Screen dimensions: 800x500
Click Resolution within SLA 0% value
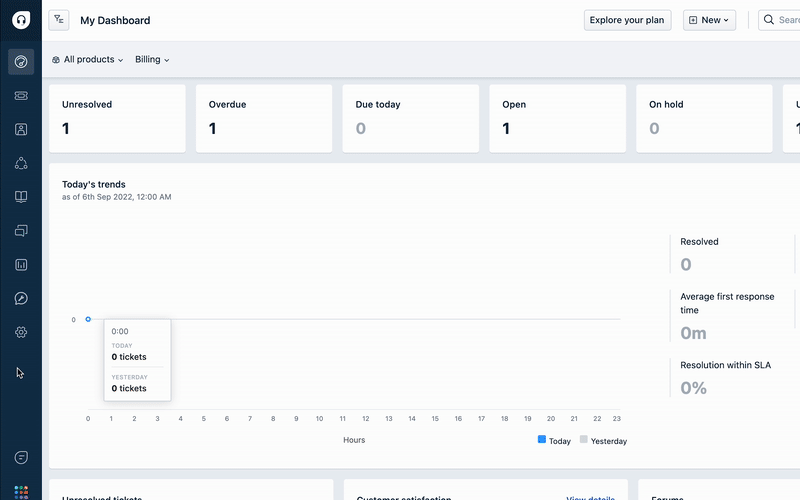tap(693, 388)
